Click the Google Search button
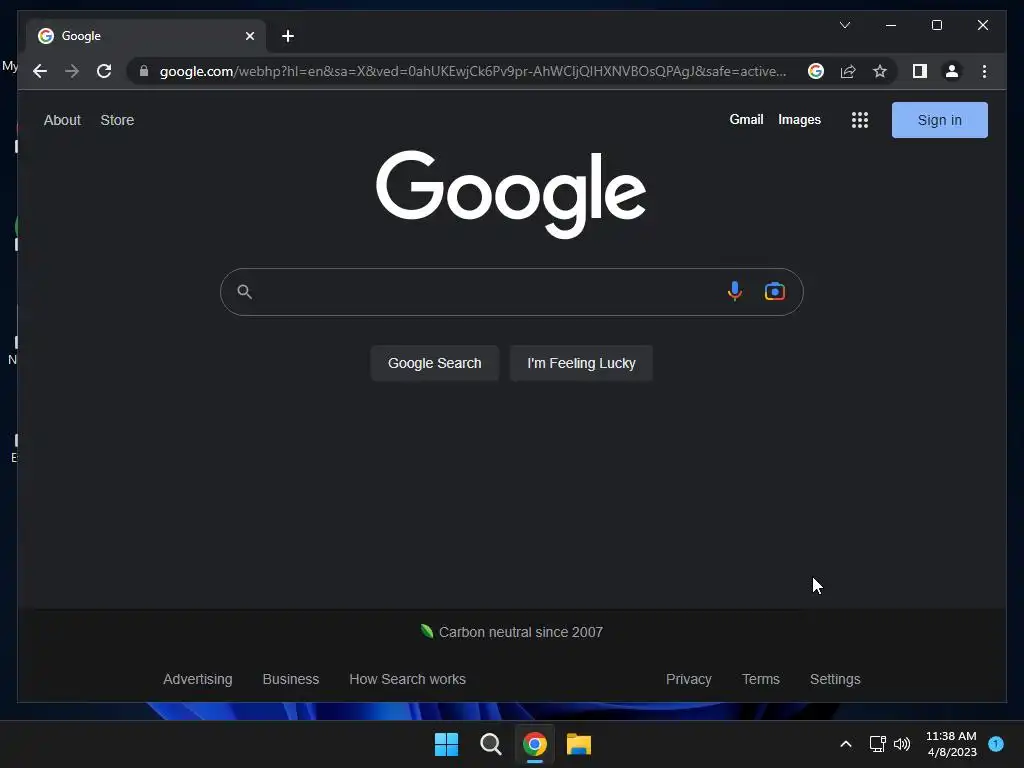1024x768 pixels. point(434,363)
